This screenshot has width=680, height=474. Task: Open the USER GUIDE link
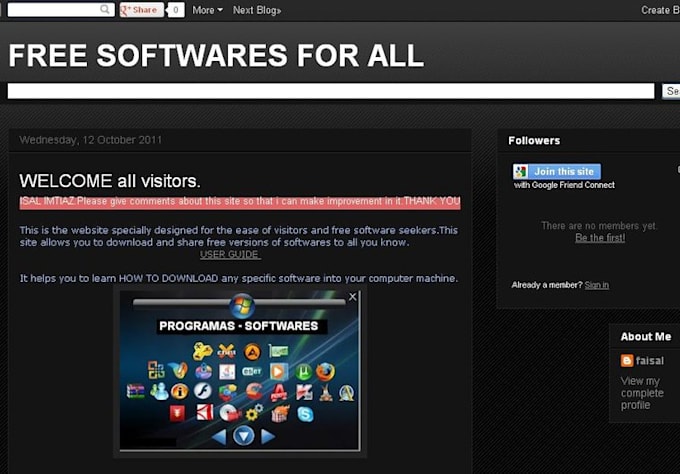(x=229, y=255)
